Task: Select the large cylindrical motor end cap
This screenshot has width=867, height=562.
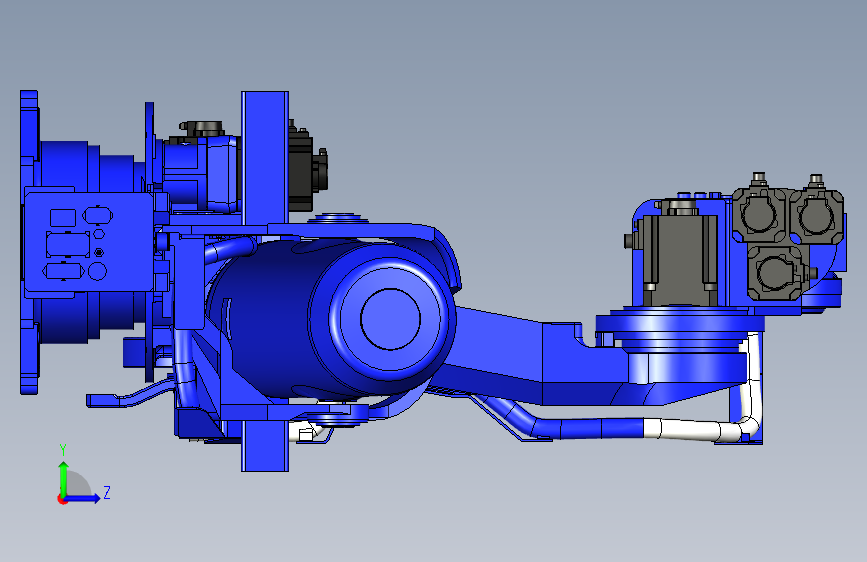Action: click(x=390, y=318)
